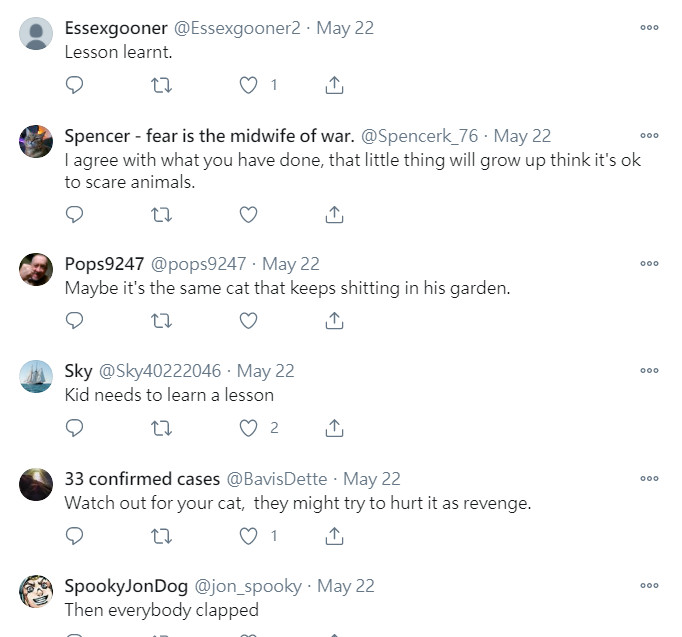Open more options on Sky's tweet
This screenshot has height=637, width=682.
(649, 371)
